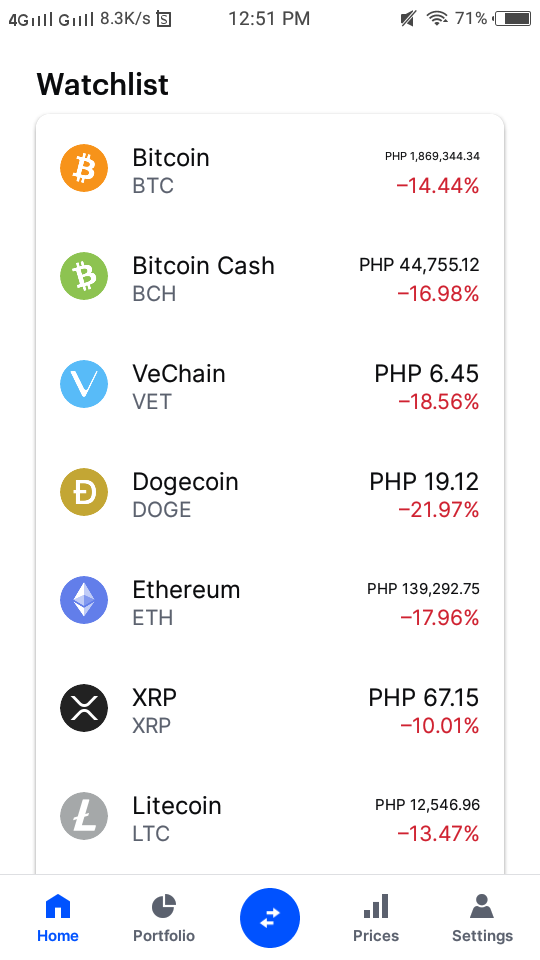Tap the orange Bitcoin coin icon

[x=84, y=168]
